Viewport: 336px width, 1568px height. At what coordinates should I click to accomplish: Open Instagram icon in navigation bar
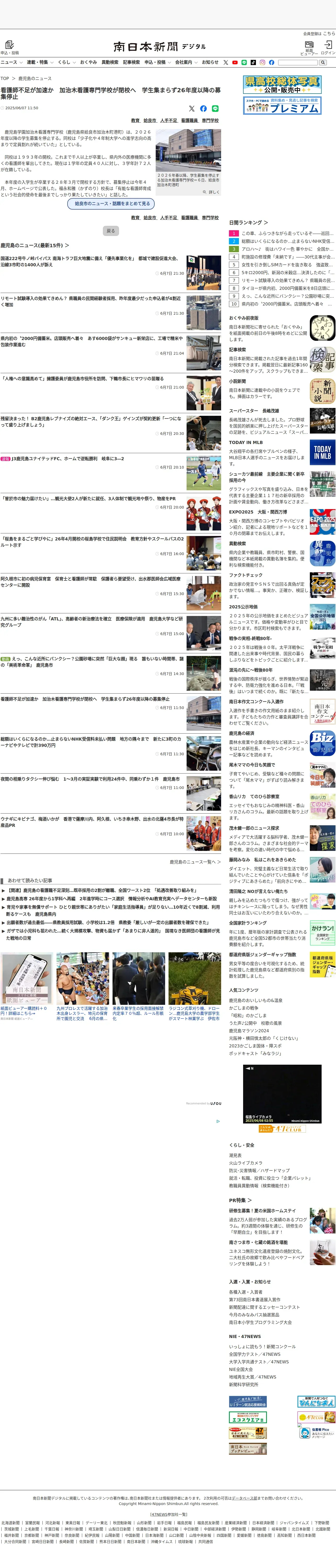[x=262, y=63]
